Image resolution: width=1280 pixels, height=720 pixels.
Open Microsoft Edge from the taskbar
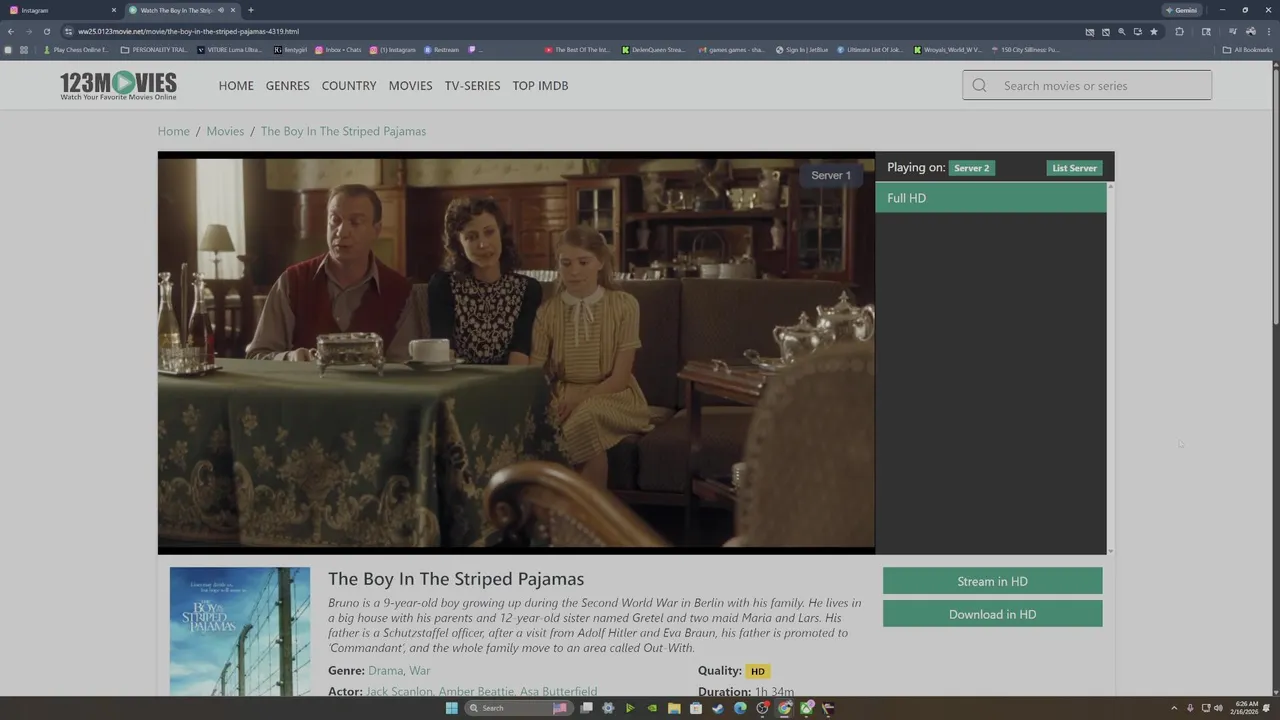[740, 708]
